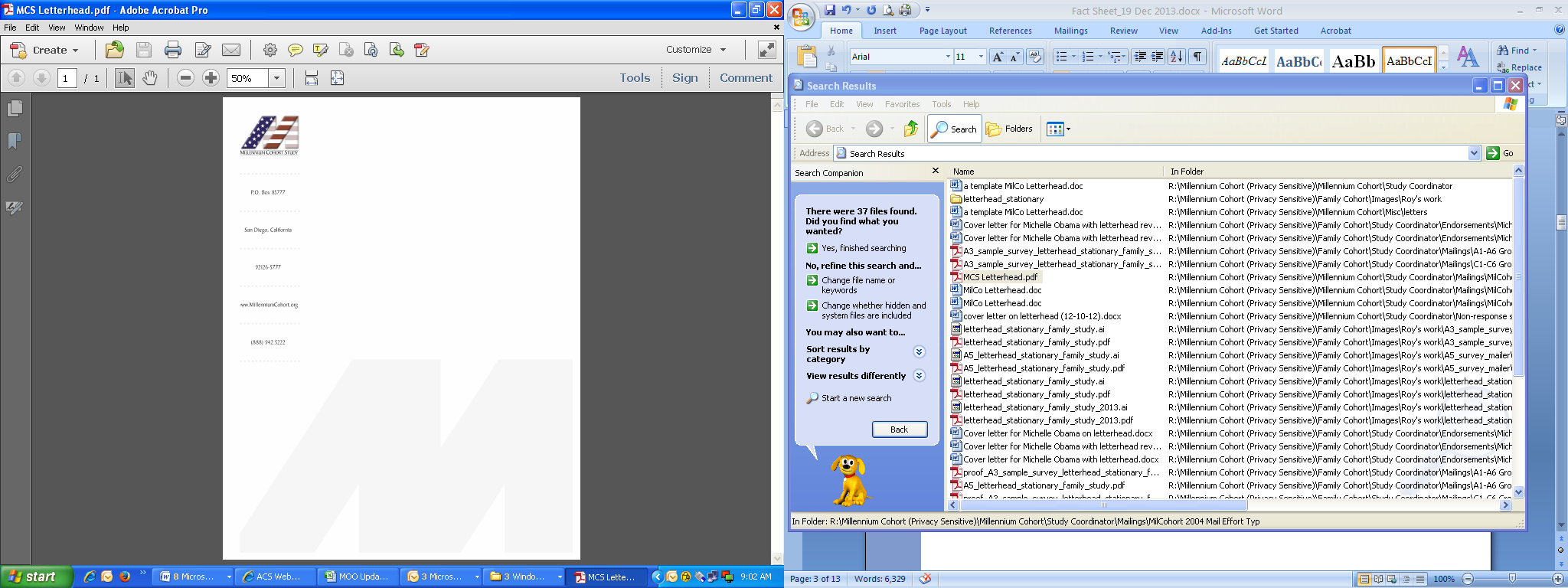
Task: Click Zoom Out minus on Word status bar
Action: 1468,579
